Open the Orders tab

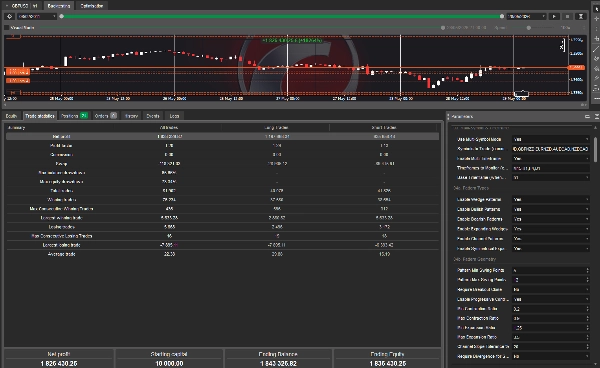(105, 116)
